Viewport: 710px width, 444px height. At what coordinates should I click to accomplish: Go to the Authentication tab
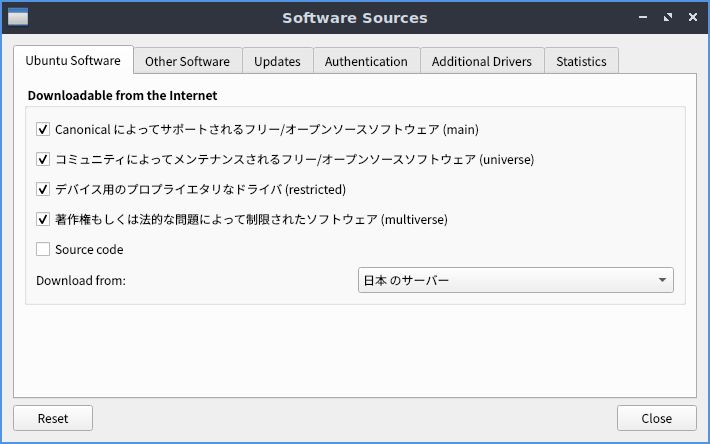366,61
